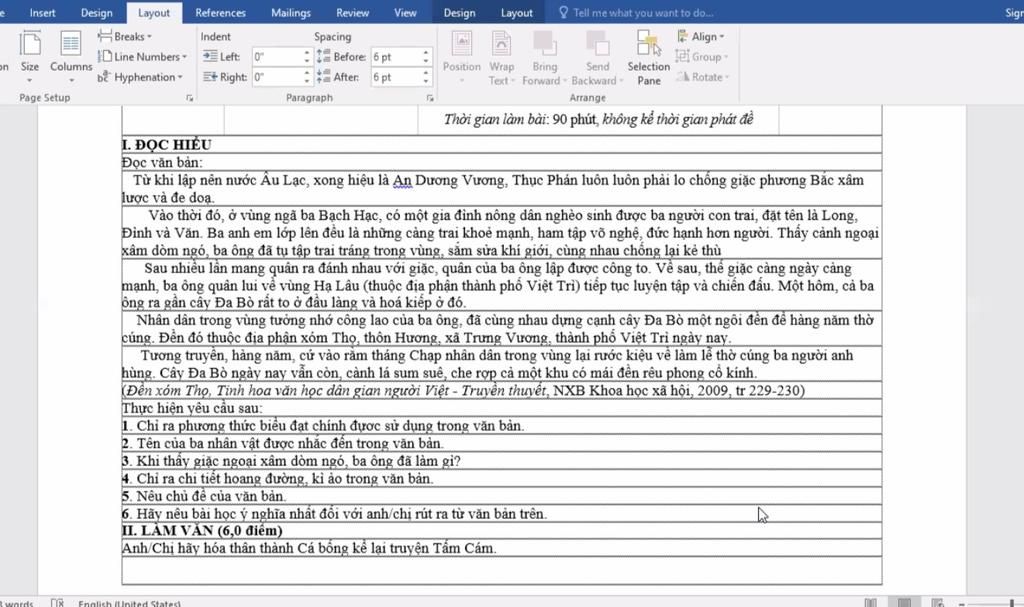This screenshot has height=607, width=1024.
Task: Increase Indent Left with the up arrow
Action: click(307, 53)
